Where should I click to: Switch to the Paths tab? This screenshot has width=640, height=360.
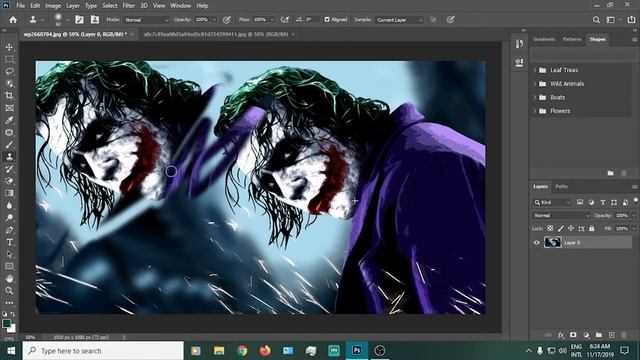click(562, 187)
